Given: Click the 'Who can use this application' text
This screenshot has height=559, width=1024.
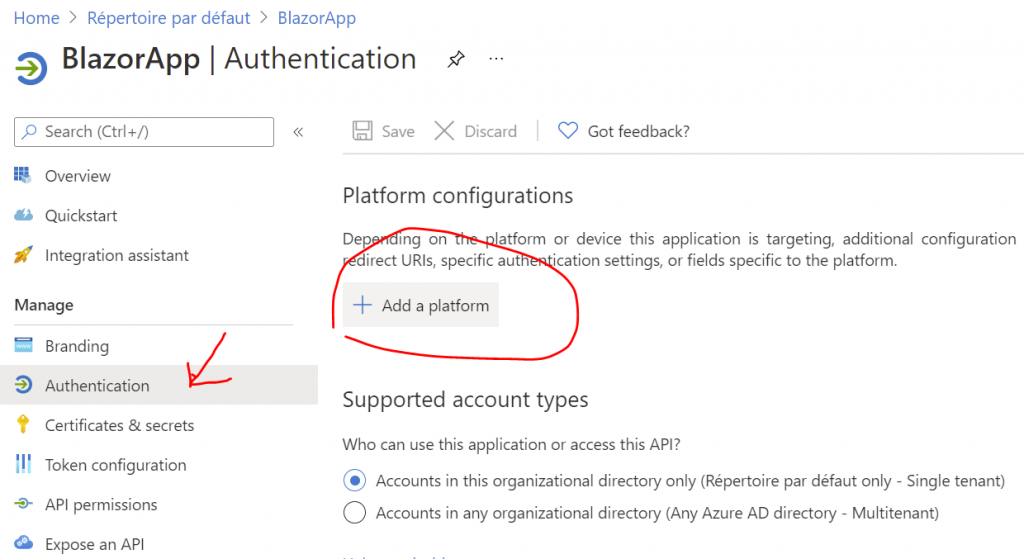Looking at the screenshot, I should pos(511,445).
